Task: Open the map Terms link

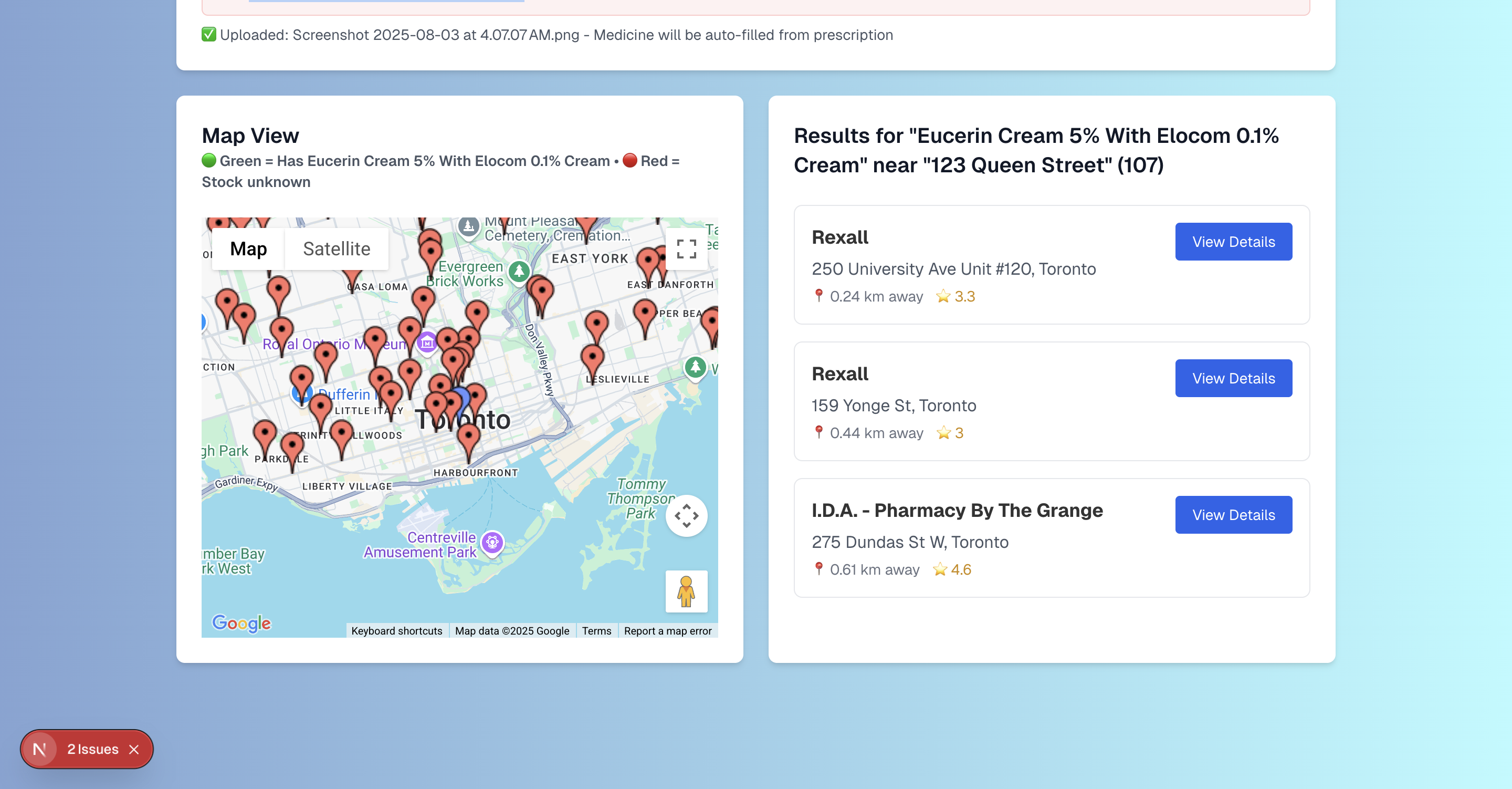Action: (596, 630)
